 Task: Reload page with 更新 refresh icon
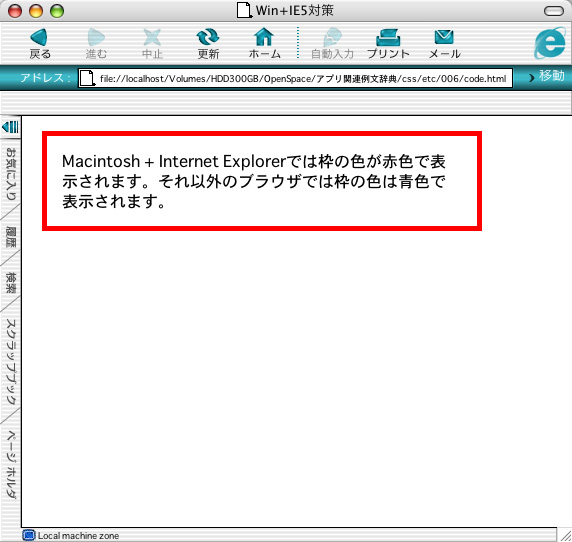coord(208,37)
